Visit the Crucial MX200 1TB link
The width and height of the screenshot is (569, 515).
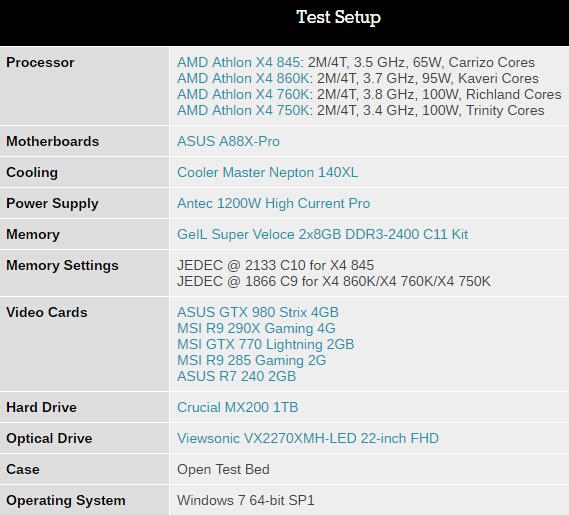click(x=238, y=407)
